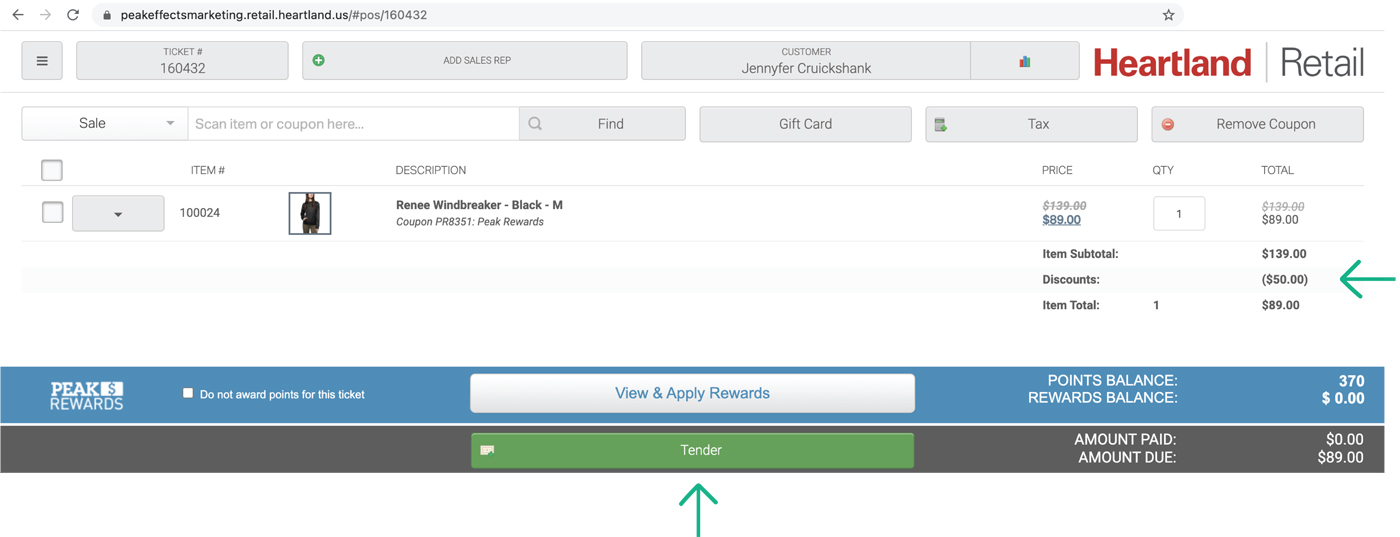Screen dimensions: 1400x537
Task: Expand item 100024 actions dropdown
Action: click(x=118, y=213)
